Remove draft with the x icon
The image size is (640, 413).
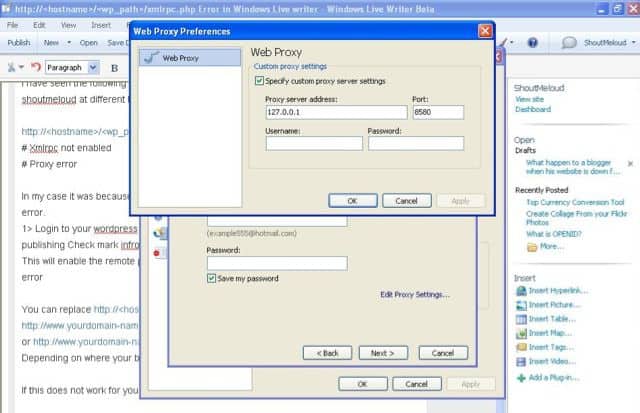click(630, 163)
